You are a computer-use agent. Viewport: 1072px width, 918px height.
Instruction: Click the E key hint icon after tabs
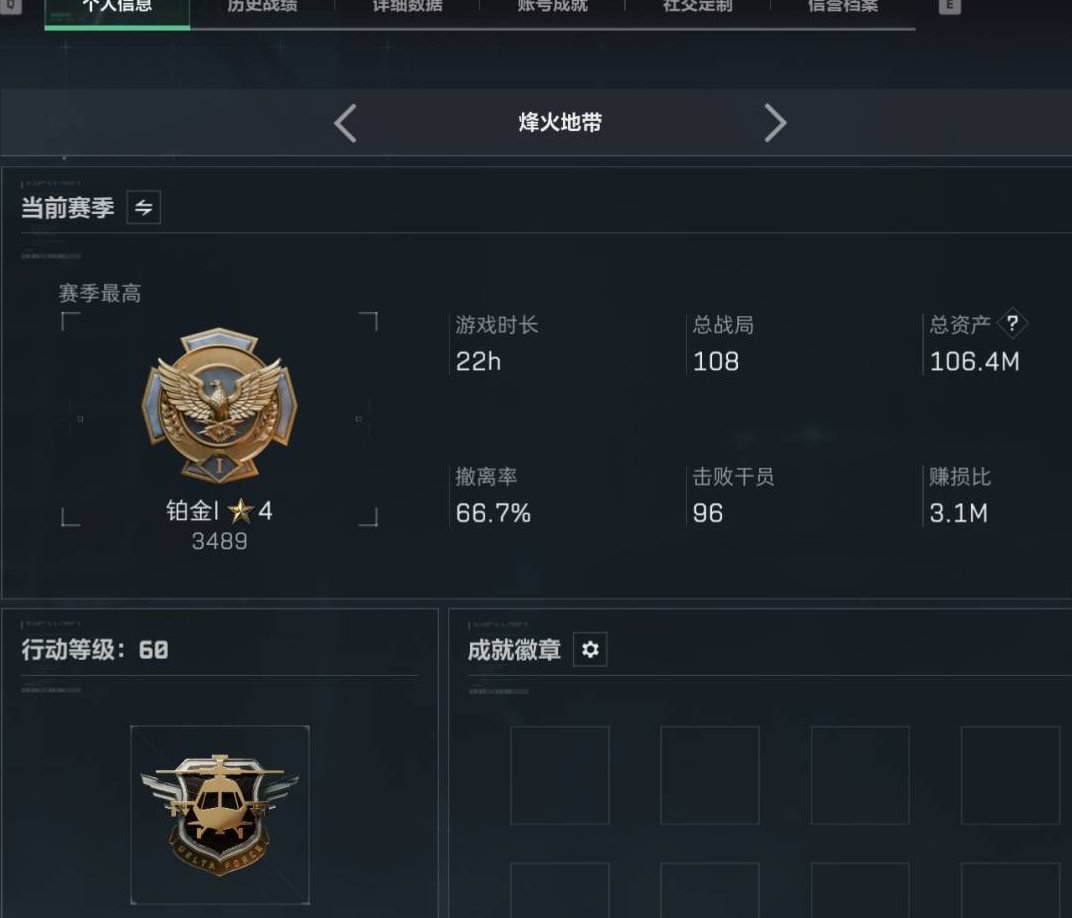coord(950,6)
